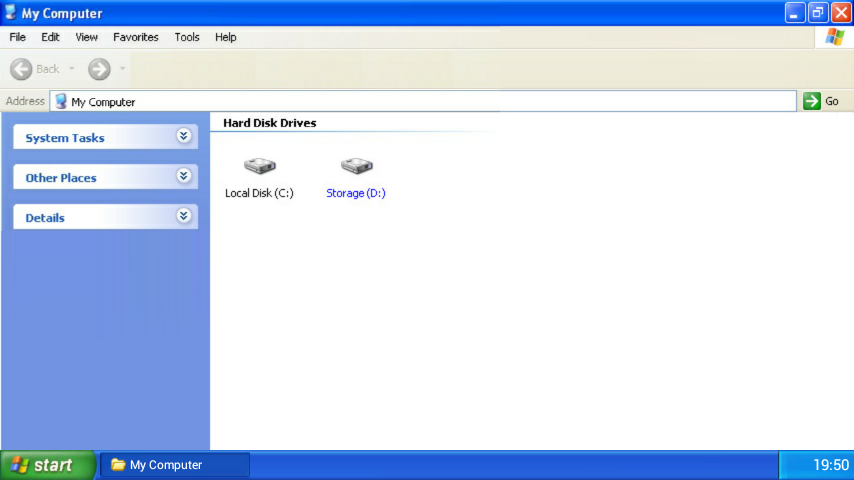854x480 pixels.
Task: Click the Forward arrow button
Action: click(x=99, y=69)
